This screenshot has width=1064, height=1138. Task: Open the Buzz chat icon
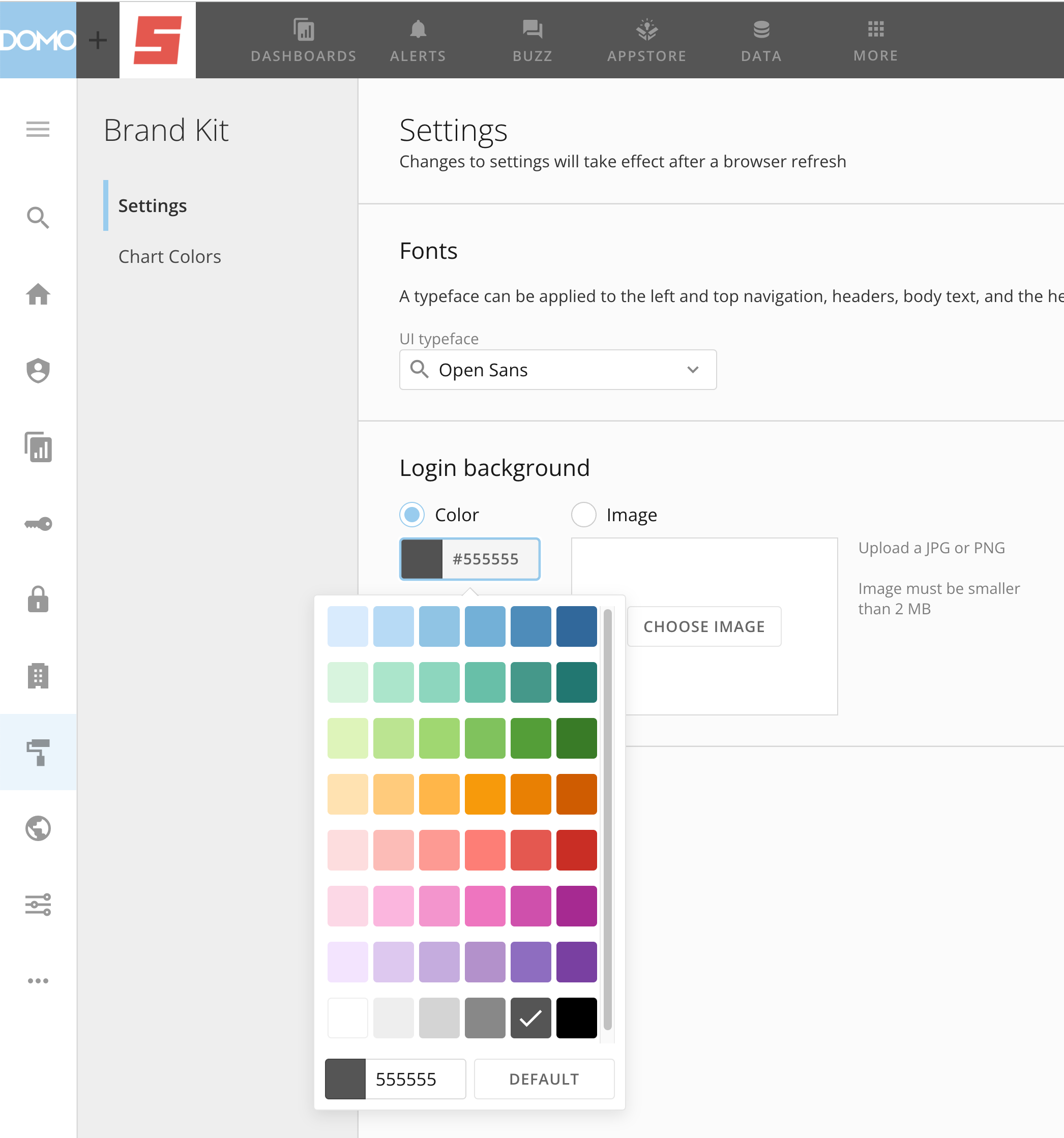532,30
